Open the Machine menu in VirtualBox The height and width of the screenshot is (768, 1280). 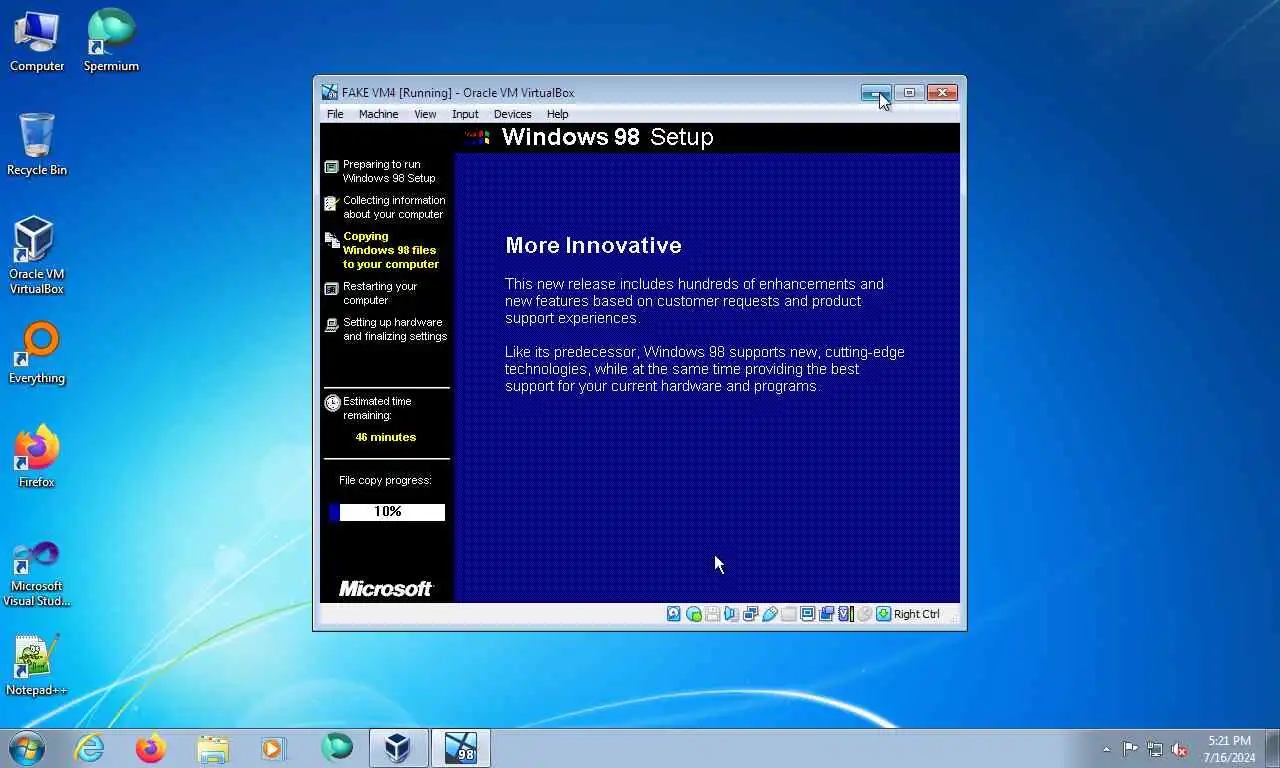(378, 114)
